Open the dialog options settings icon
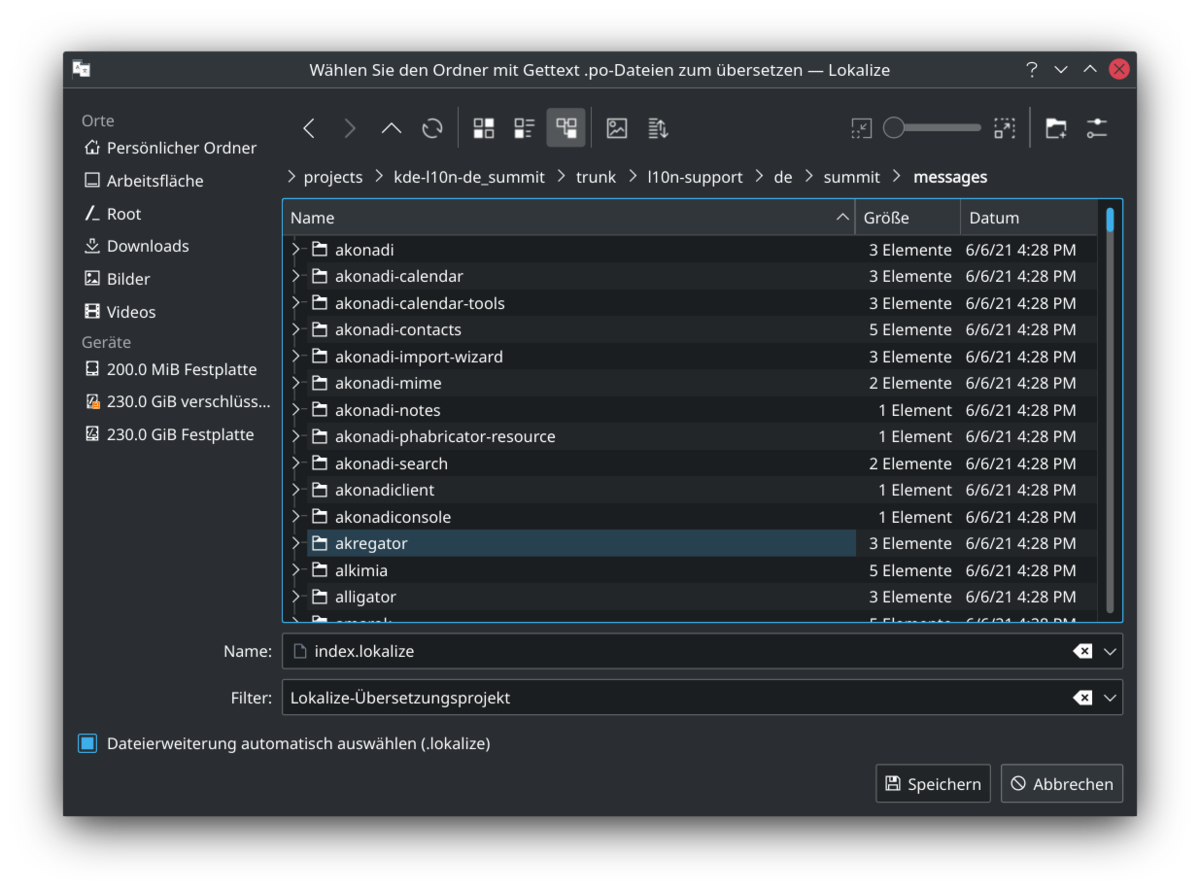 click(1097, 128)
